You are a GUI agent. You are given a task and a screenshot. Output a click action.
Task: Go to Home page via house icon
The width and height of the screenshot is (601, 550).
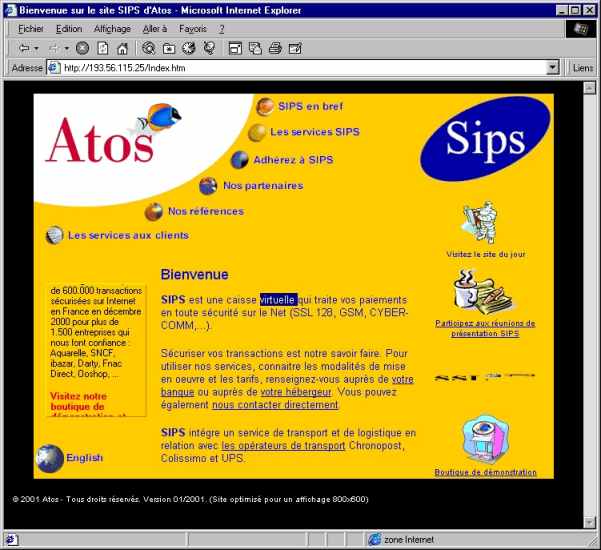click(x=122, y=48)
